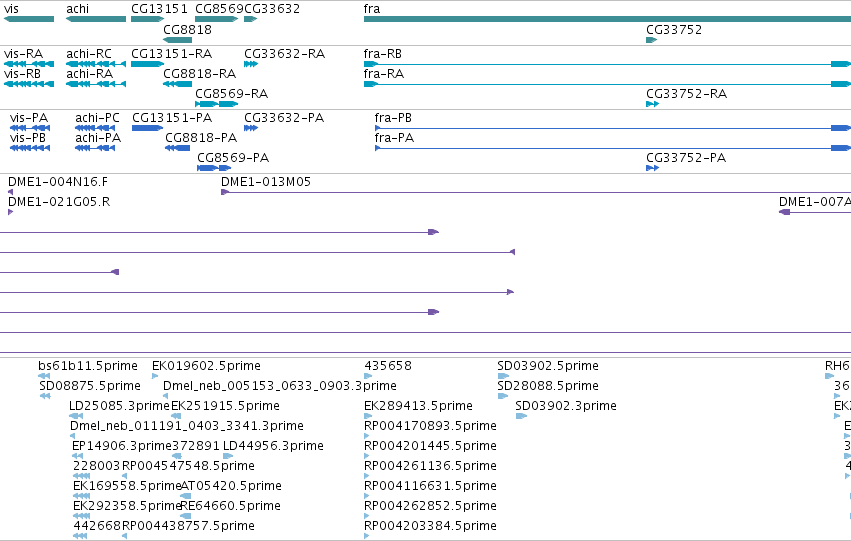Viewport: 851px width, 541px height.
Task: Select transcript CG13151-RA
Action: pyautogui.click(x=148, y=64)
